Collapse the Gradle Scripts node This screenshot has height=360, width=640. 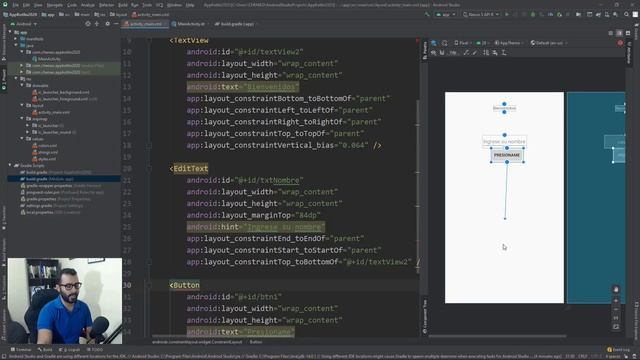(11, 165)
